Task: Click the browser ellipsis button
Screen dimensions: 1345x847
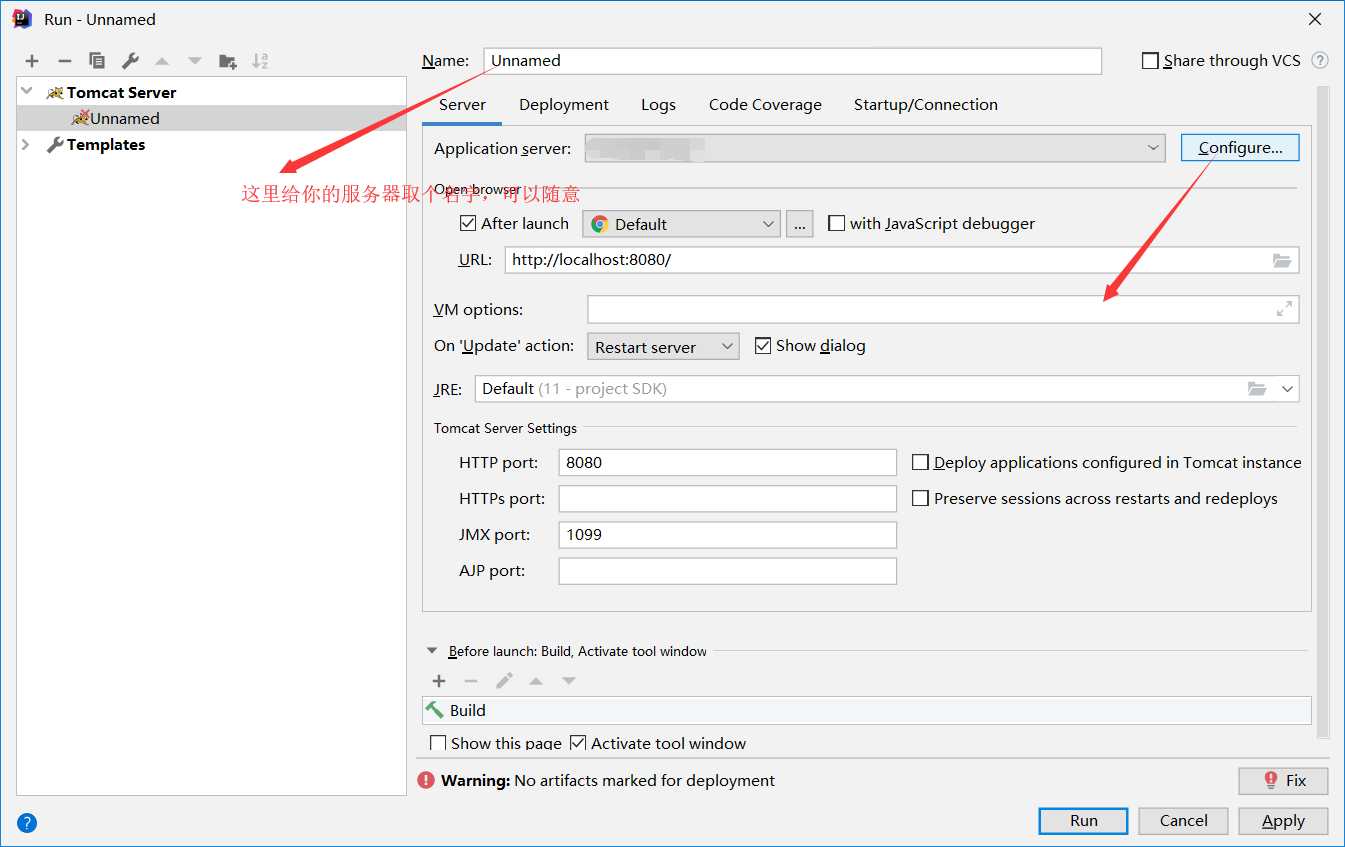Action: tap(799, 224)
